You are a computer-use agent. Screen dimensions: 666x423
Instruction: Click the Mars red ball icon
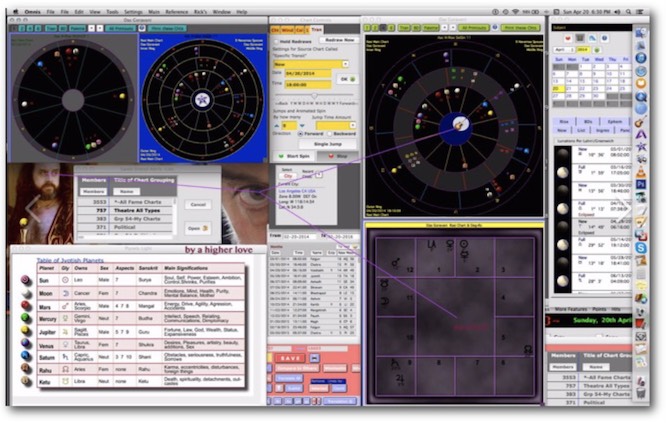click(24, 307)
